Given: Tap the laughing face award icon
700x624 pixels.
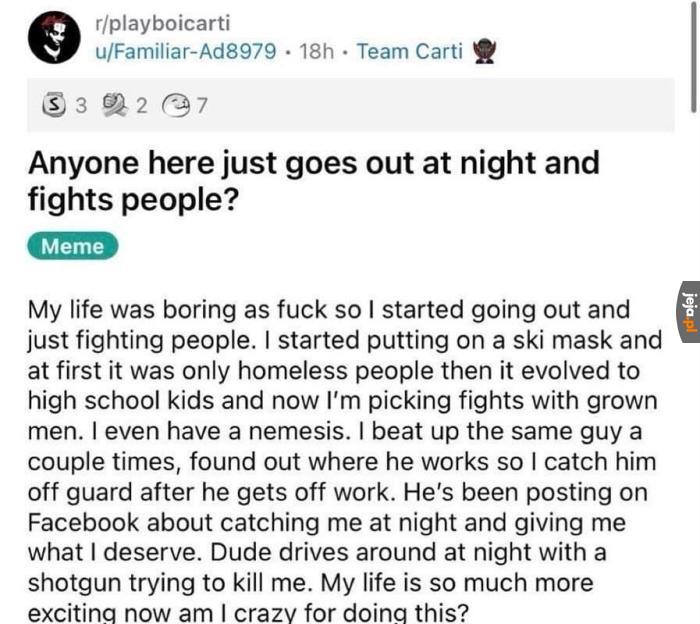Looking at the screenshot, I should click(177, 106).
